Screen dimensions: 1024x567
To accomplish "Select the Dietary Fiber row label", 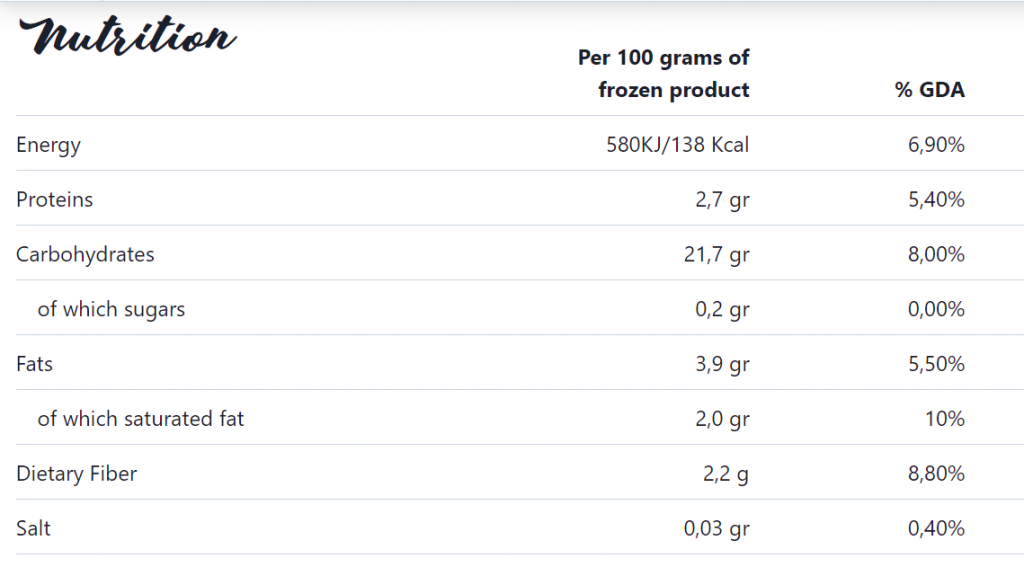I will click(x=76, y=474).
